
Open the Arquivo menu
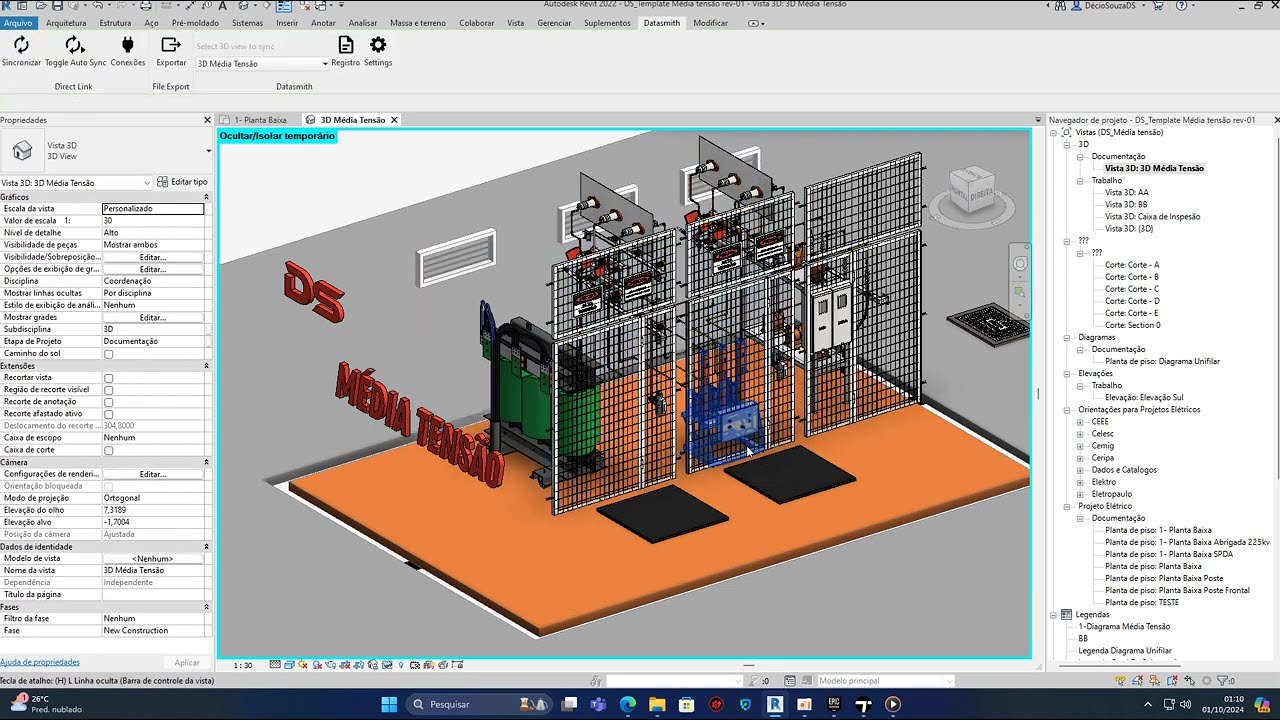click(x=18, y=22)
